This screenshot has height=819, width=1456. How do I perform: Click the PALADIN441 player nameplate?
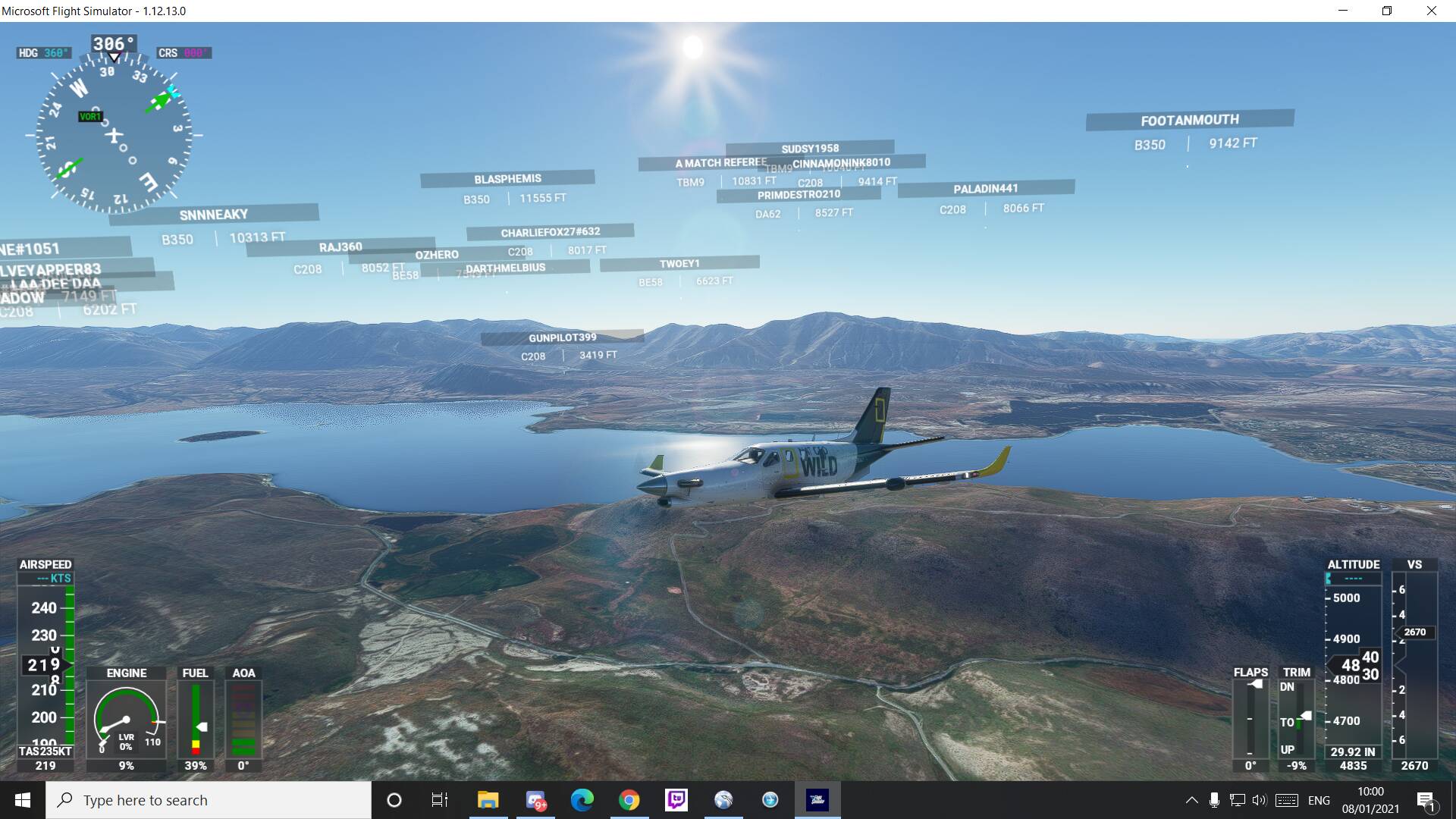click(986, 188)
